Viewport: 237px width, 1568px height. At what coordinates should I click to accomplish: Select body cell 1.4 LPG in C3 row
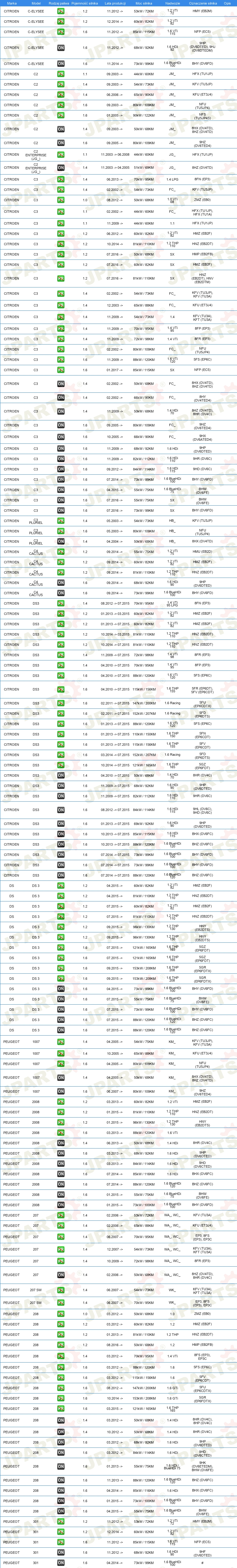[172, 180]
